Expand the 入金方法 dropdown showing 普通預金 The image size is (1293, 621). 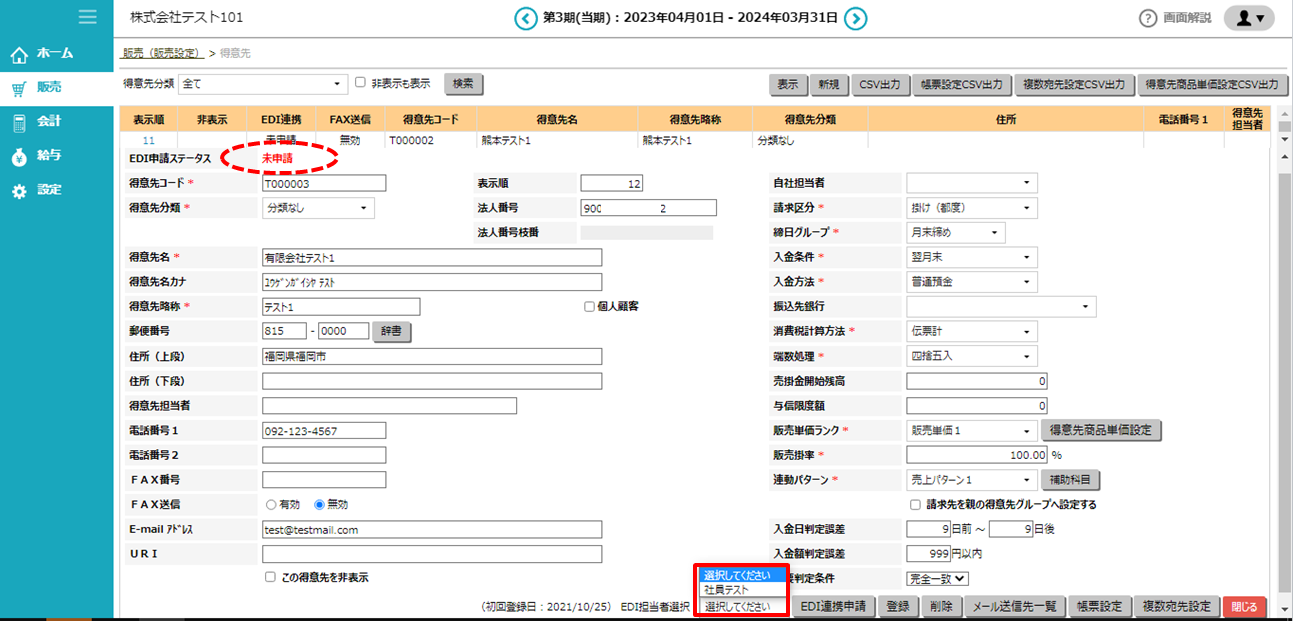tap(971, 281)
